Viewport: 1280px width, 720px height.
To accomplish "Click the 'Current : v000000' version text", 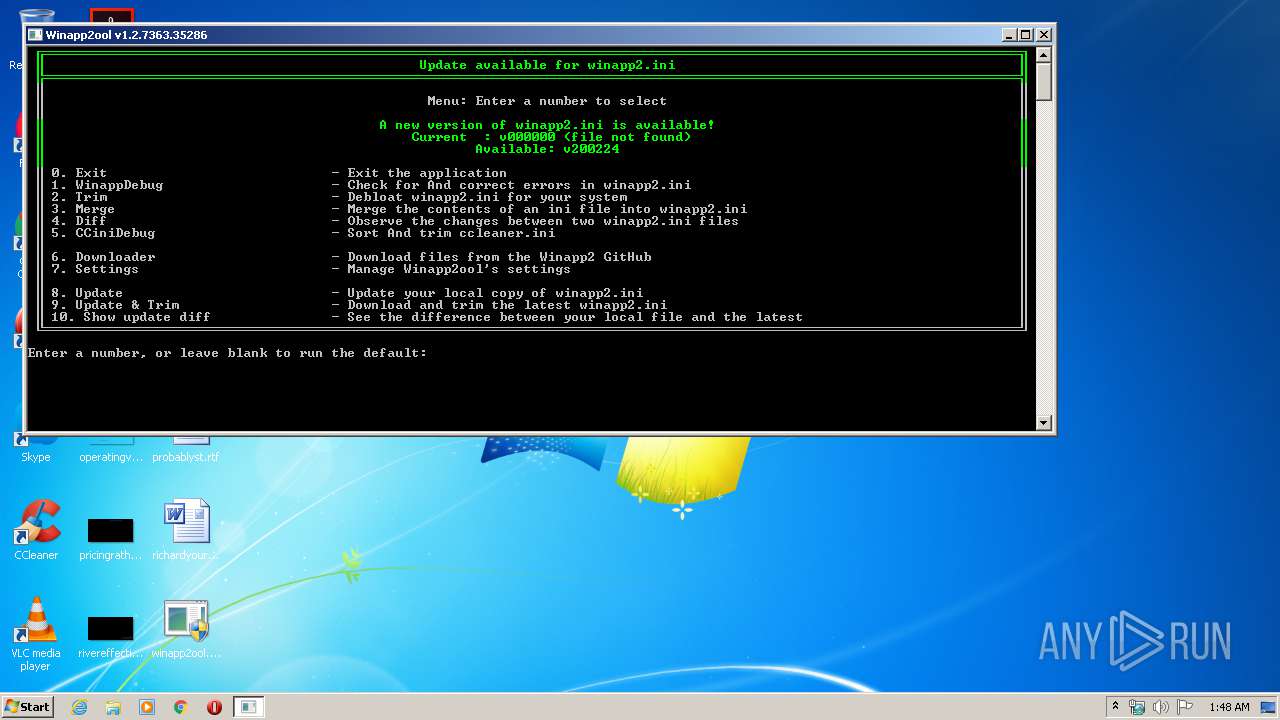I will [x=551, y=137].
